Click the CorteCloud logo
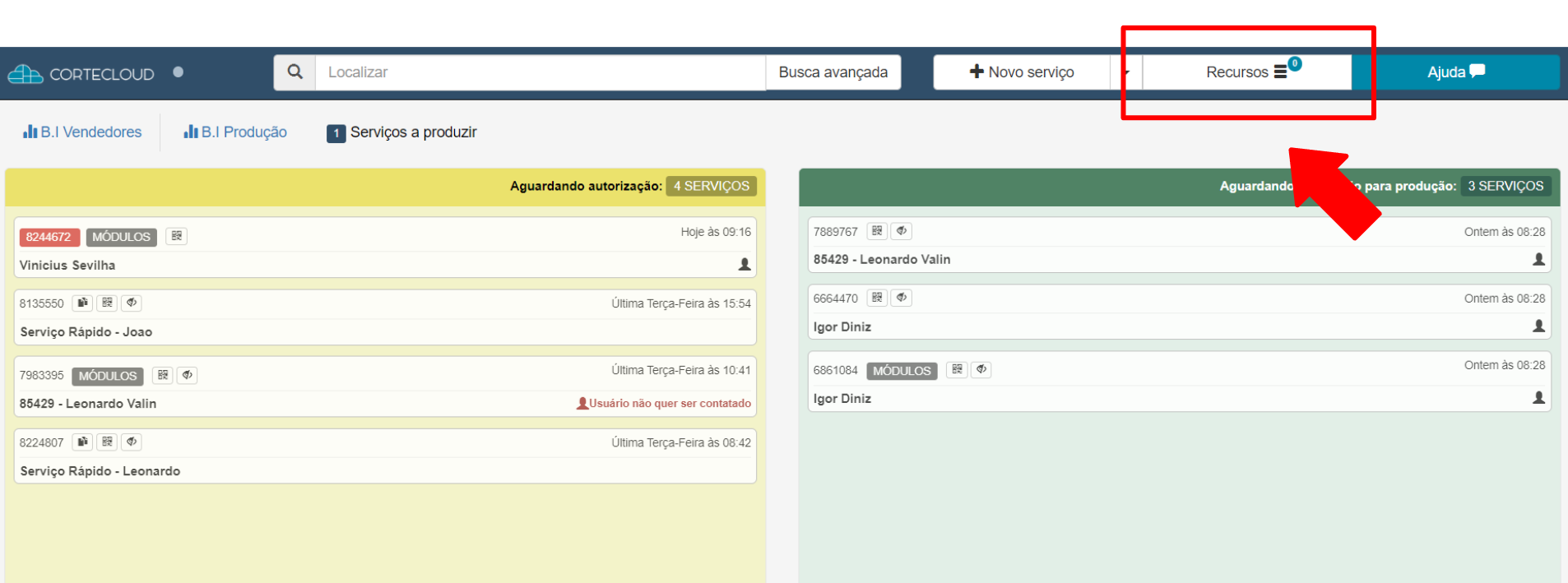Viewport: 1568px width, 583px height. pyautogui.click(x=81, y=74)
